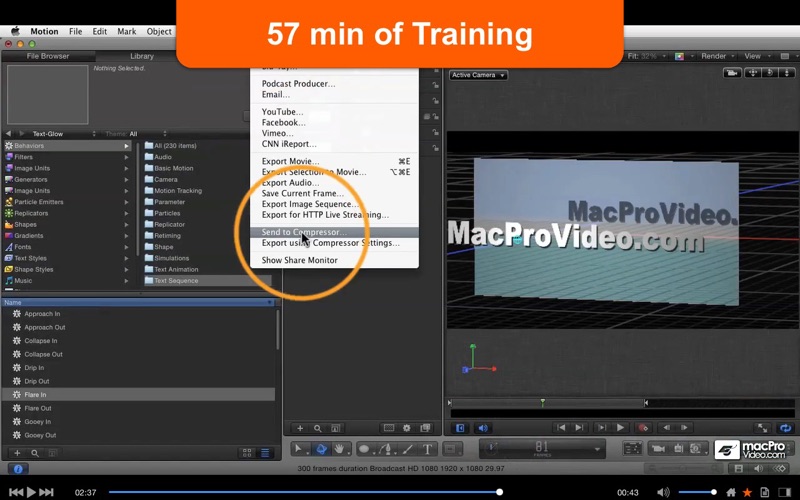Select the Paint Stroke brush tool
Image resolution: width=800 pixels, height=500 pixels.
click(x=408, y=449)
